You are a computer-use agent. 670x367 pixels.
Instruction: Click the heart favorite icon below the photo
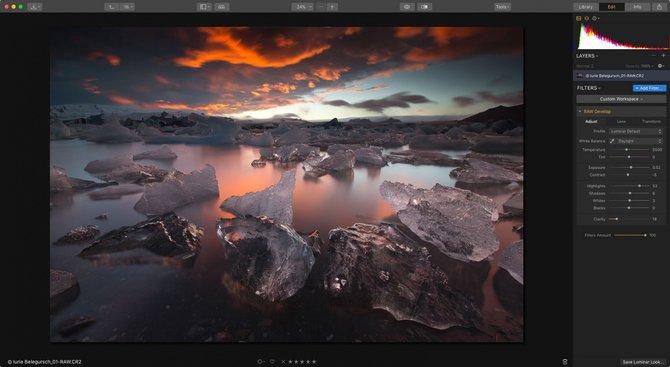click(x=272, y=362)
